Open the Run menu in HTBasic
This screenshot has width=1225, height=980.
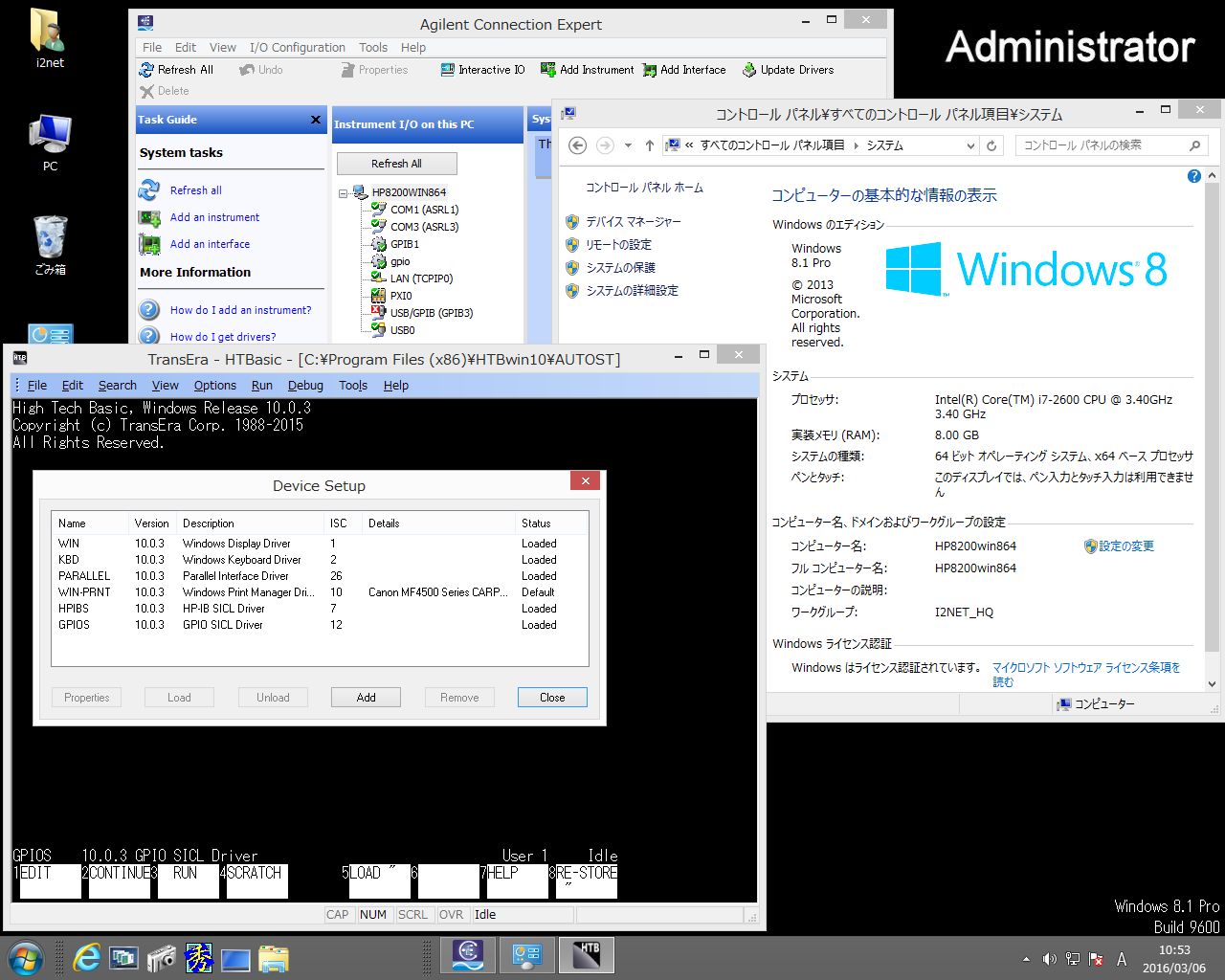[x=262, y=385]
